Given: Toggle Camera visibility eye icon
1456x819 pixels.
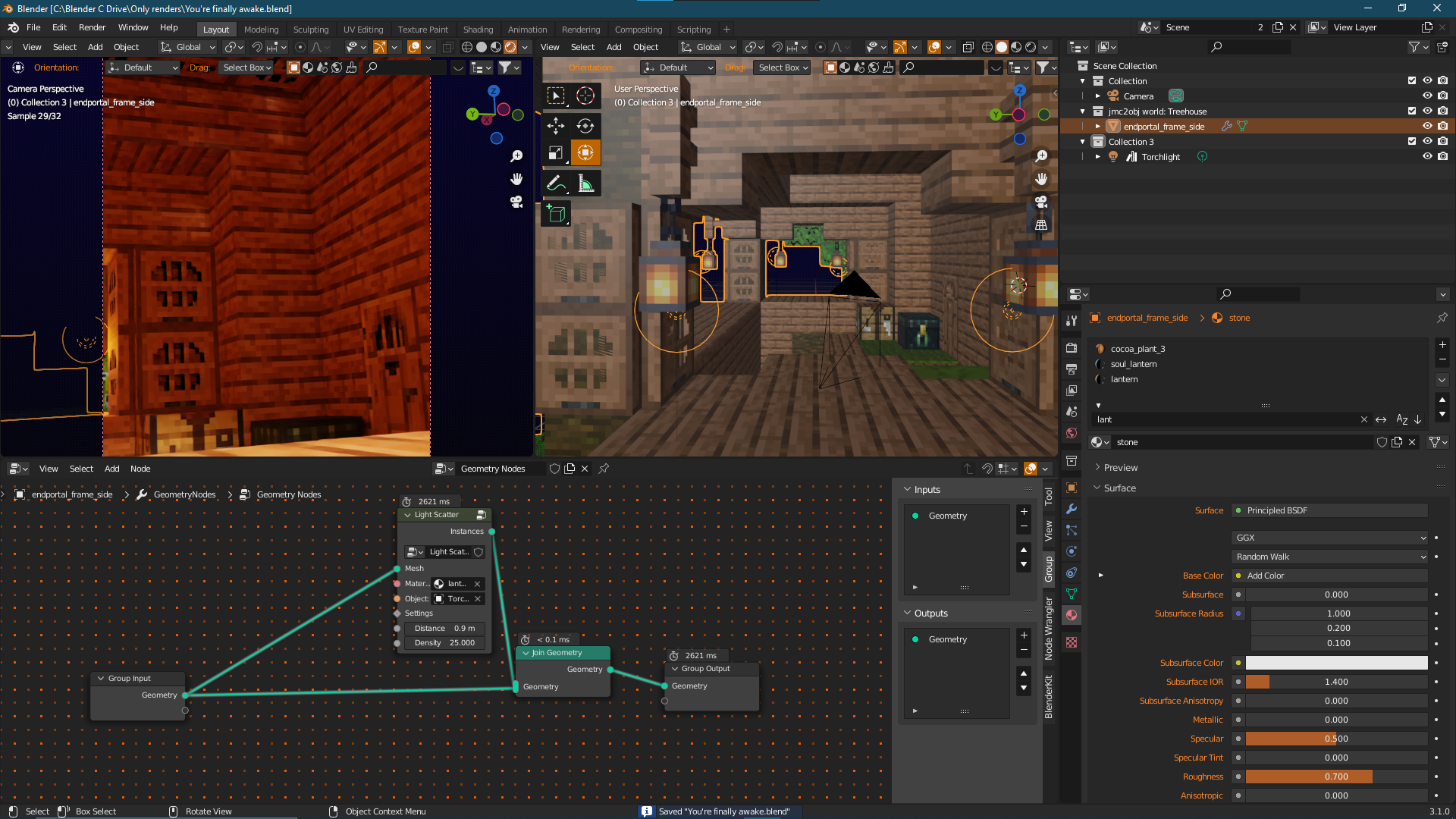Looking at the screenshot, I should tap(1427, 96).
